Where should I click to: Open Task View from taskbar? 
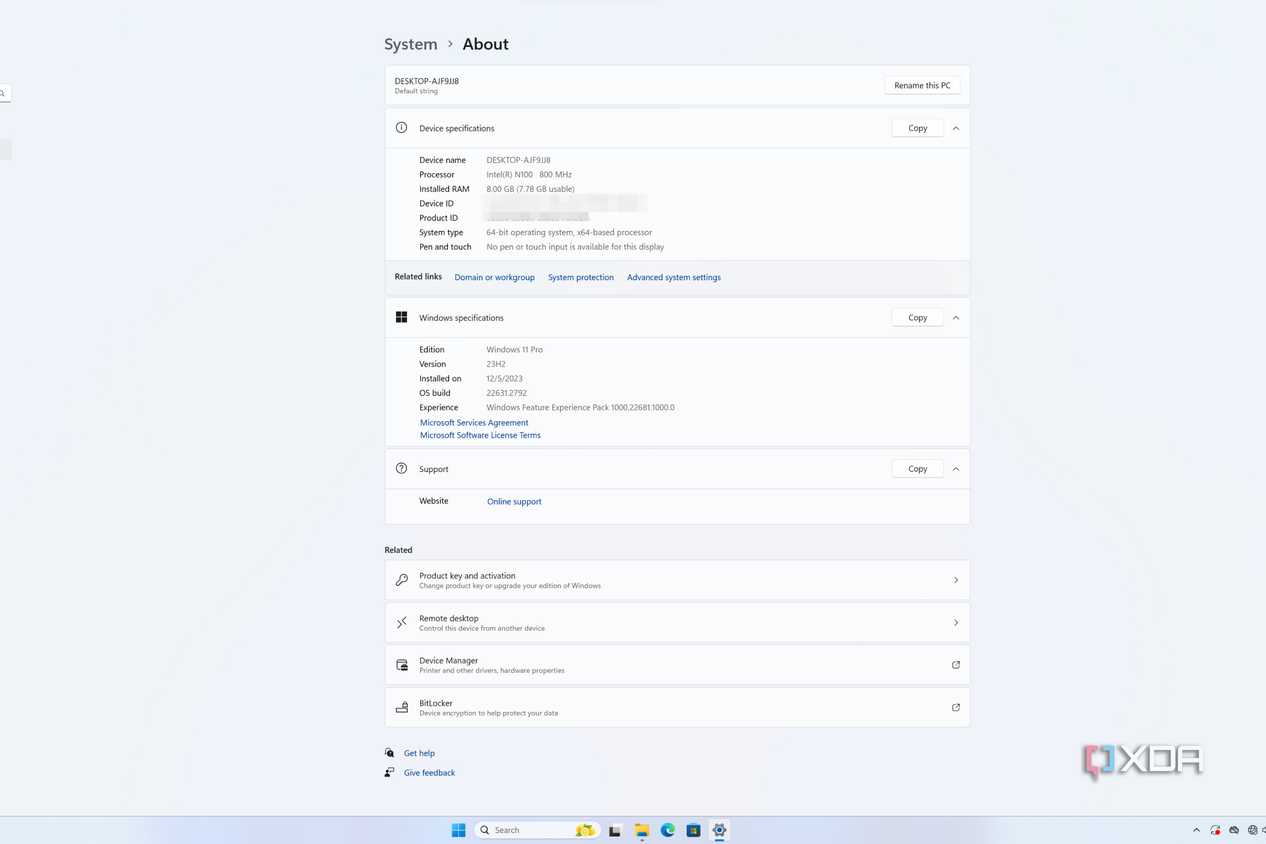615,830
